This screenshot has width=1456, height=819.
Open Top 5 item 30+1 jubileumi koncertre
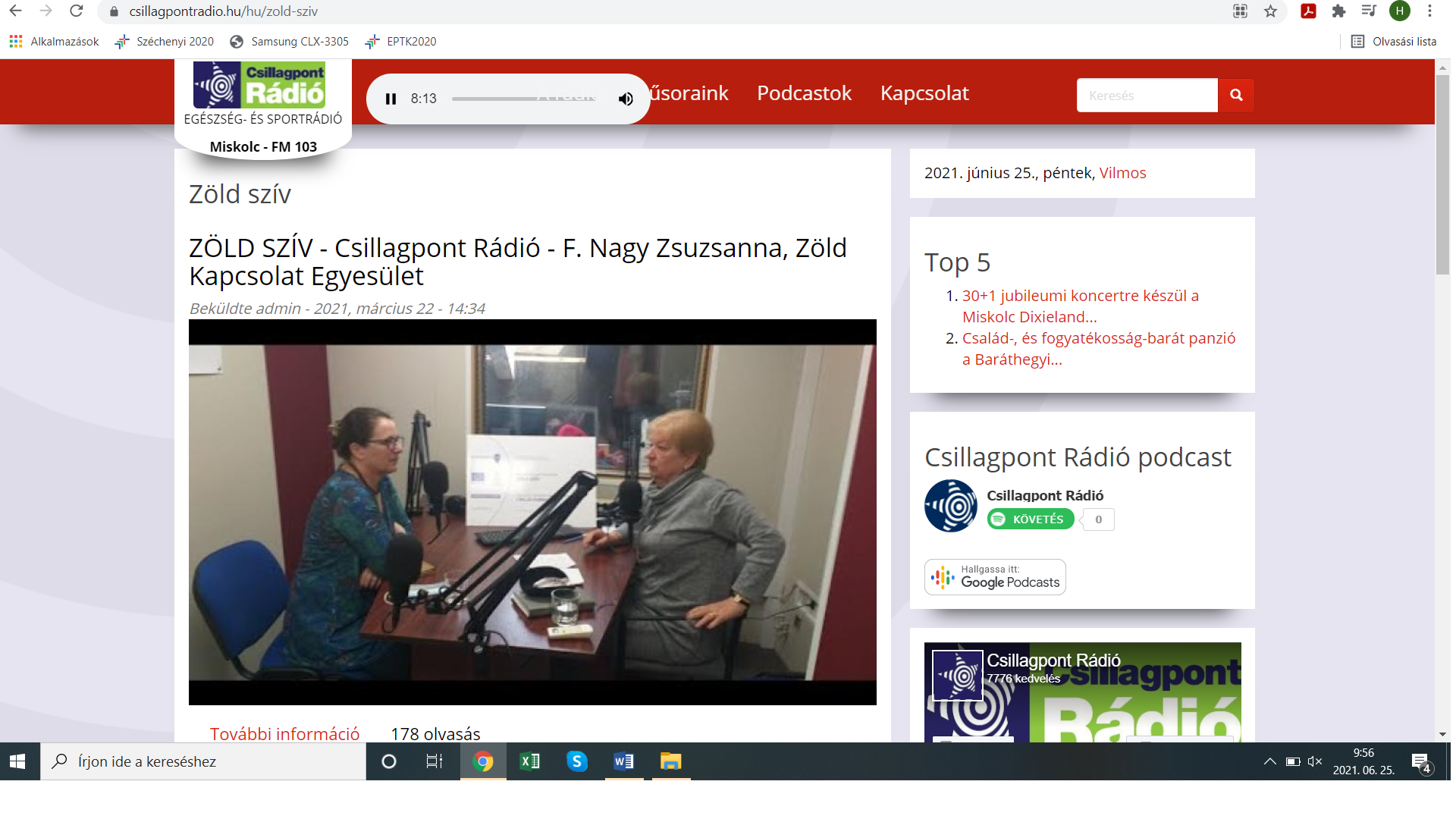1081,306
